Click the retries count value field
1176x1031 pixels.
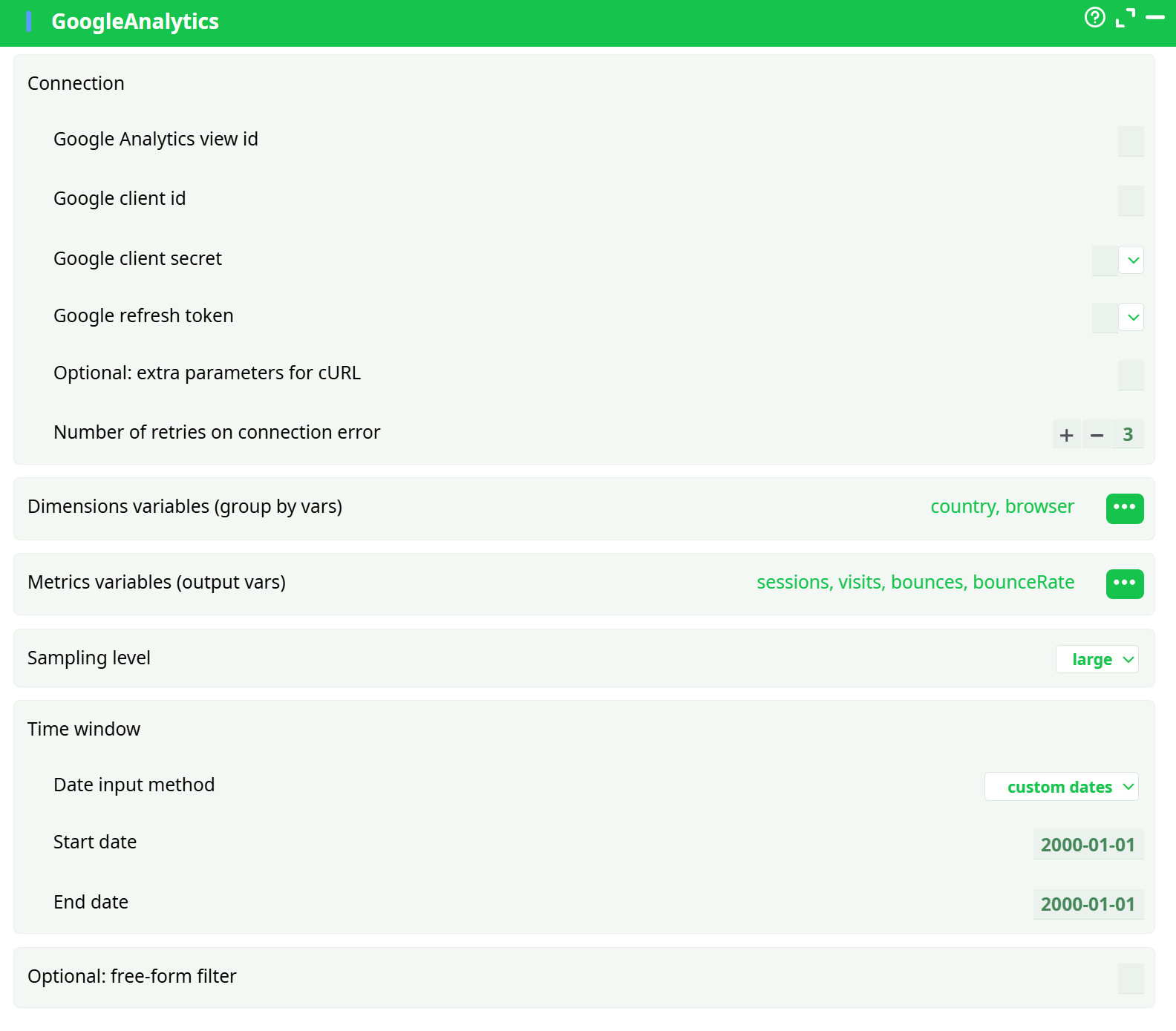pyautogui.click(x=1128, y=435)
